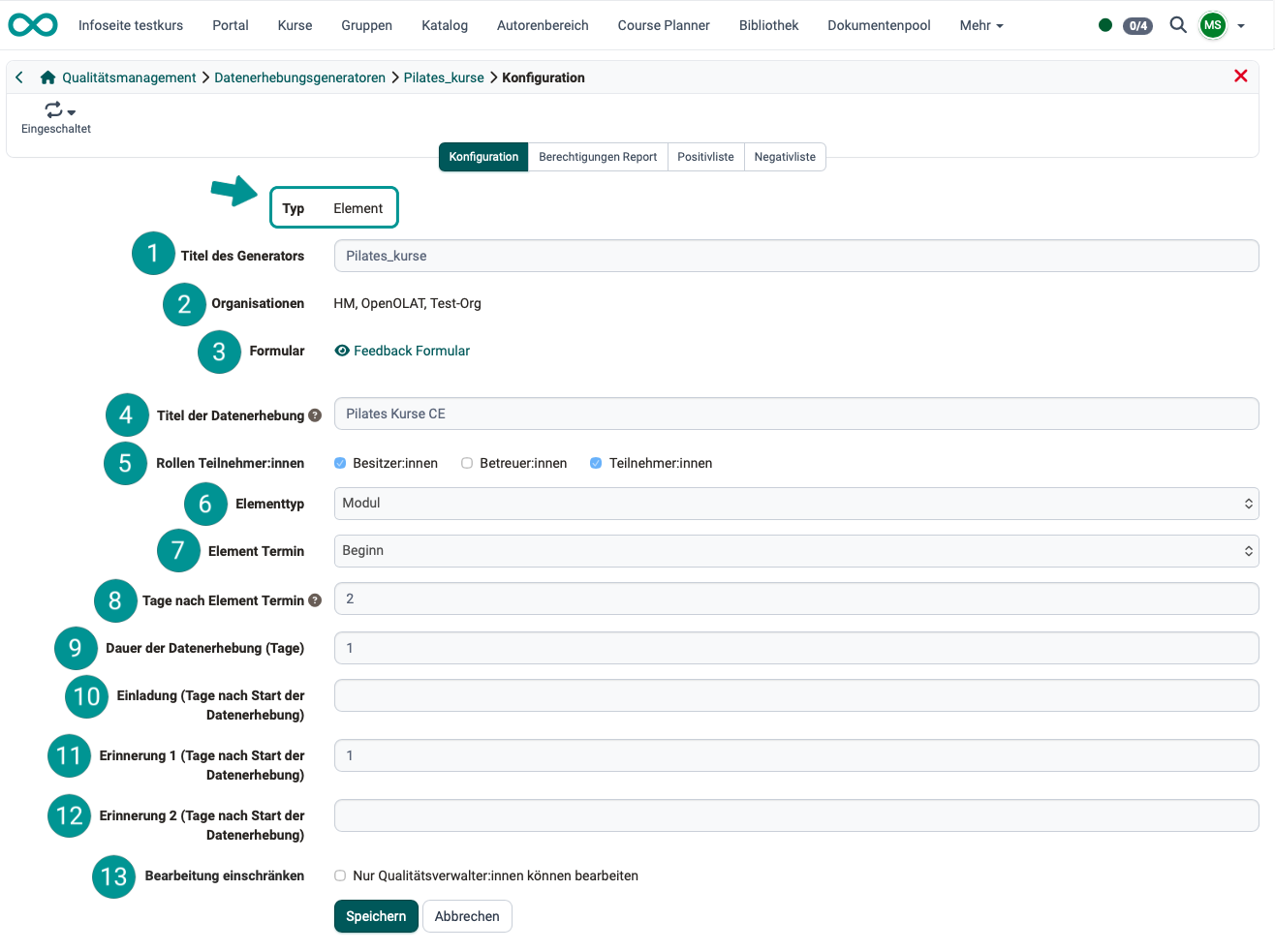
Task: Enable the Betreuer:innen checkbox
Action: pyautogui.click(x=467, y=463)
